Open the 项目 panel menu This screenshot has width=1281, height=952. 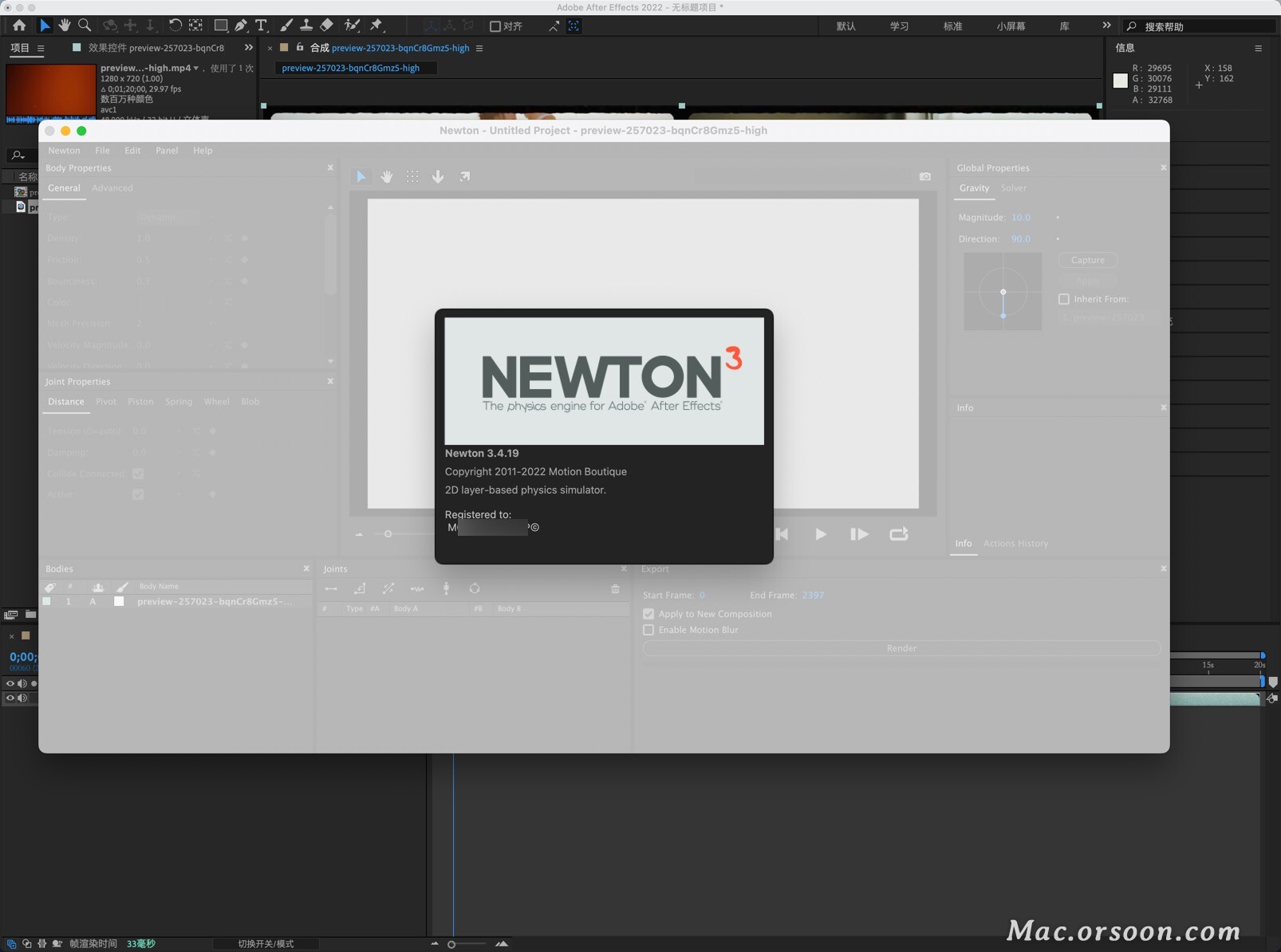point(41,48)
